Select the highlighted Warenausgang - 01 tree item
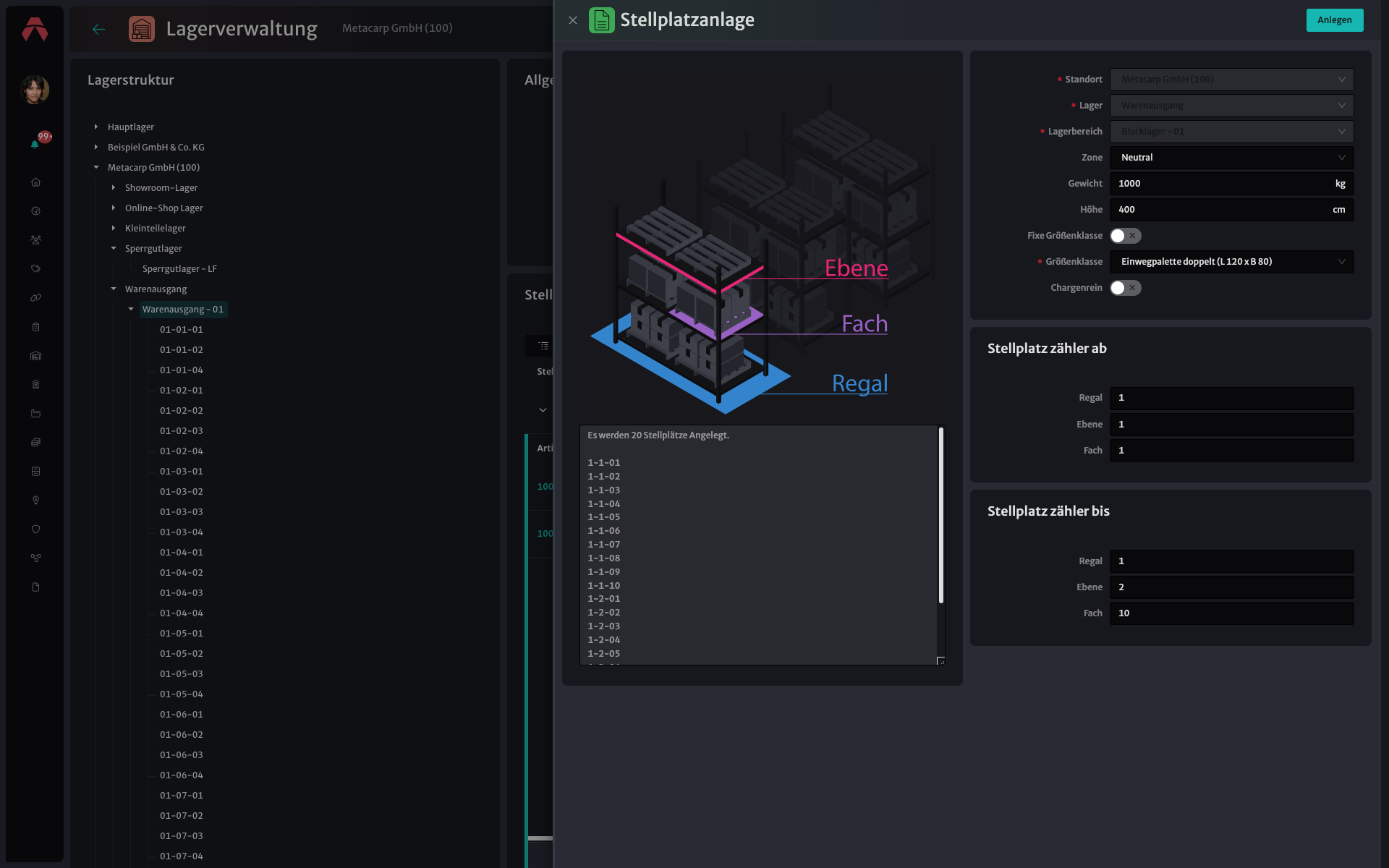 [183, 309]
